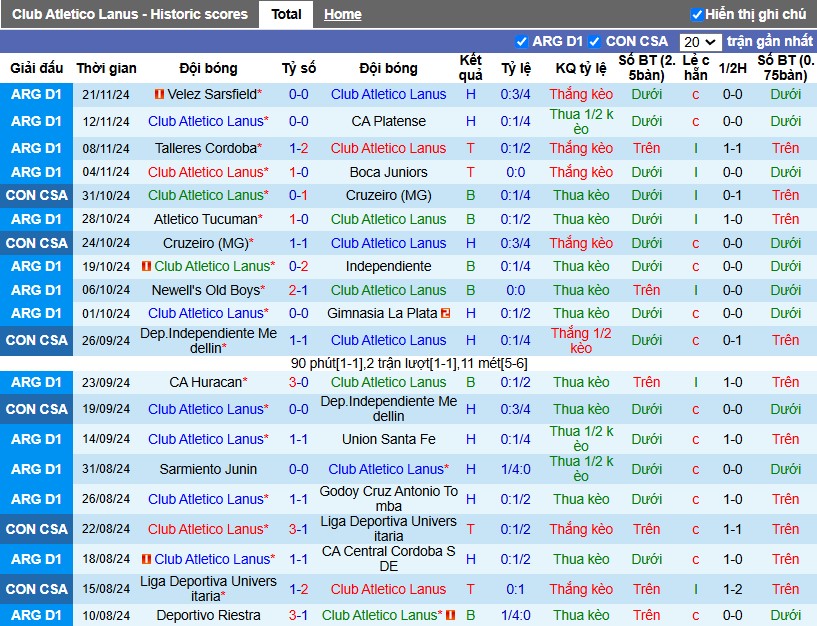Click the Kết quả column header
The width and height of the screenshot is (817, 626).
pos(471,68)
